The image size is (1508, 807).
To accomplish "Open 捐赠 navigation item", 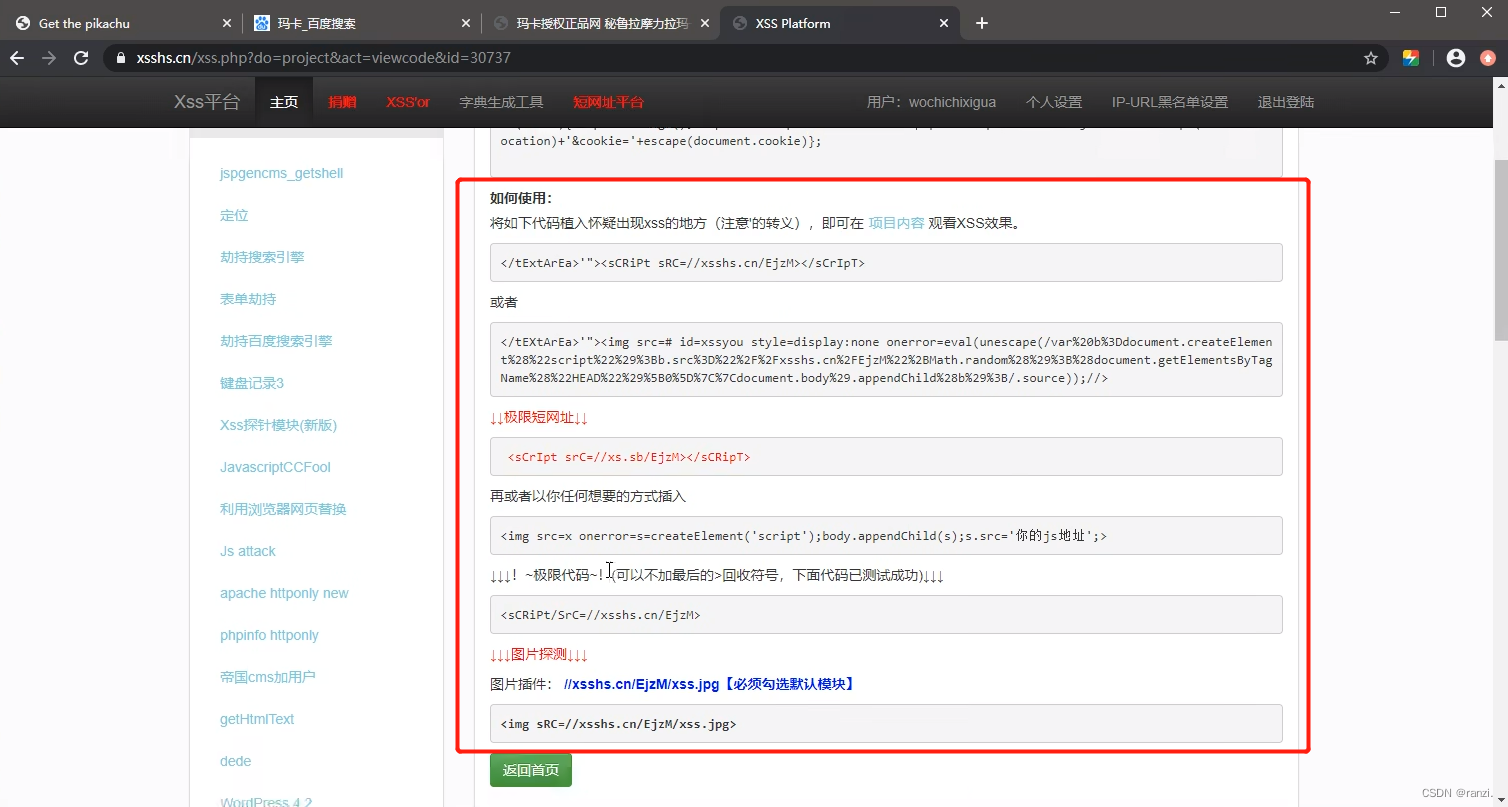I will [342, 102].
